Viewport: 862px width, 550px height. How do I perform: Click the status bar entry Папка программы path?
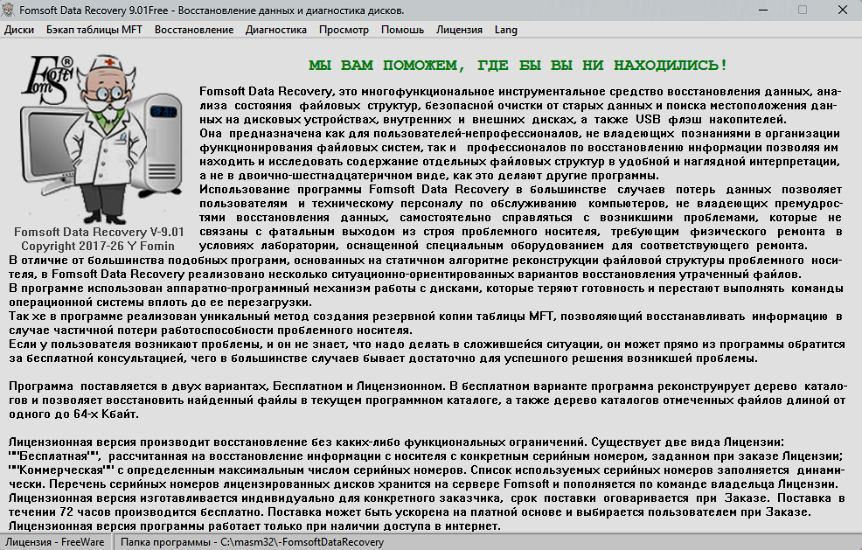pyautogui.click(x=252, y=542)
